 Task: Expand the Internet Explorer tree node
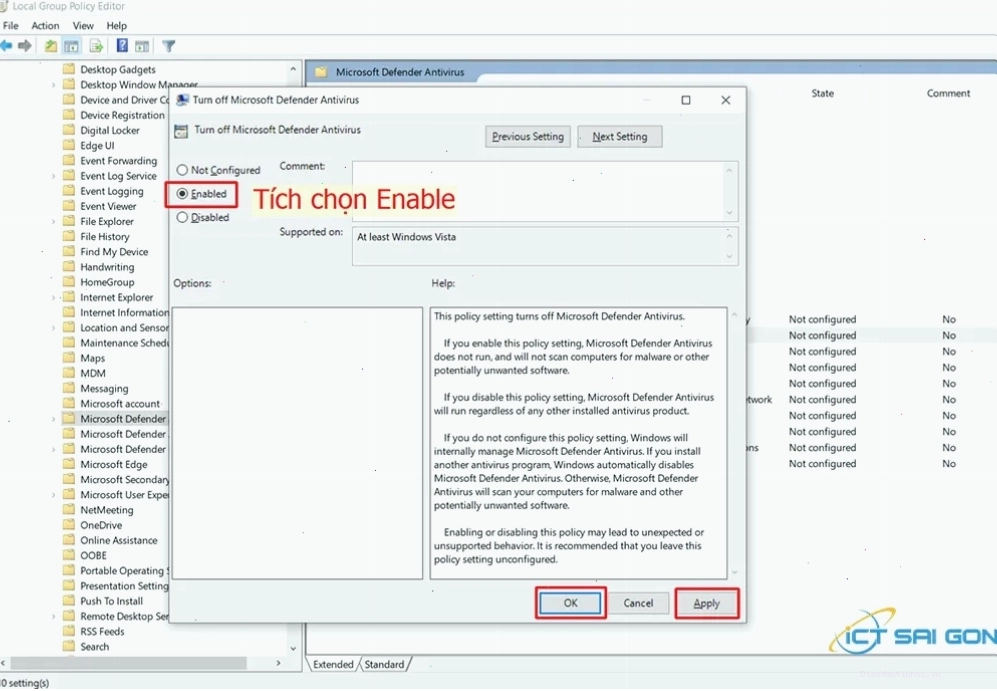[x=53, y=298]
